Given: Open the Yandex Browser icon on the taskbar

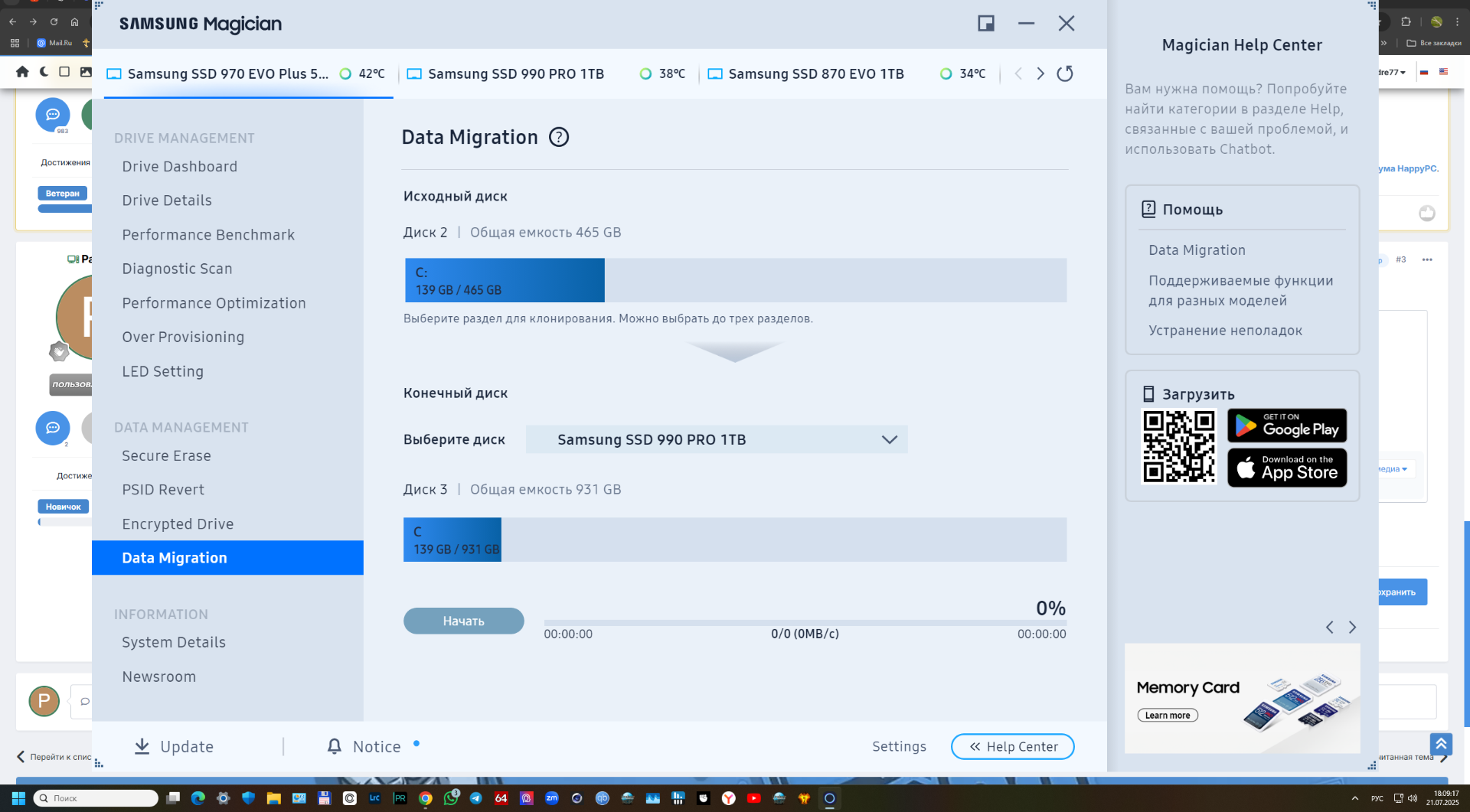Looking at the screenshot, I should point(728,798).
